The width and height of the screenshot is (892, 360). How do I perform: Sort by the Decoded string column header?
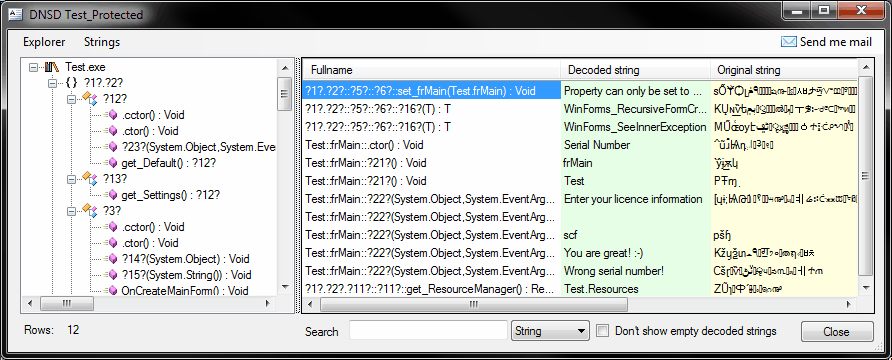635,71
